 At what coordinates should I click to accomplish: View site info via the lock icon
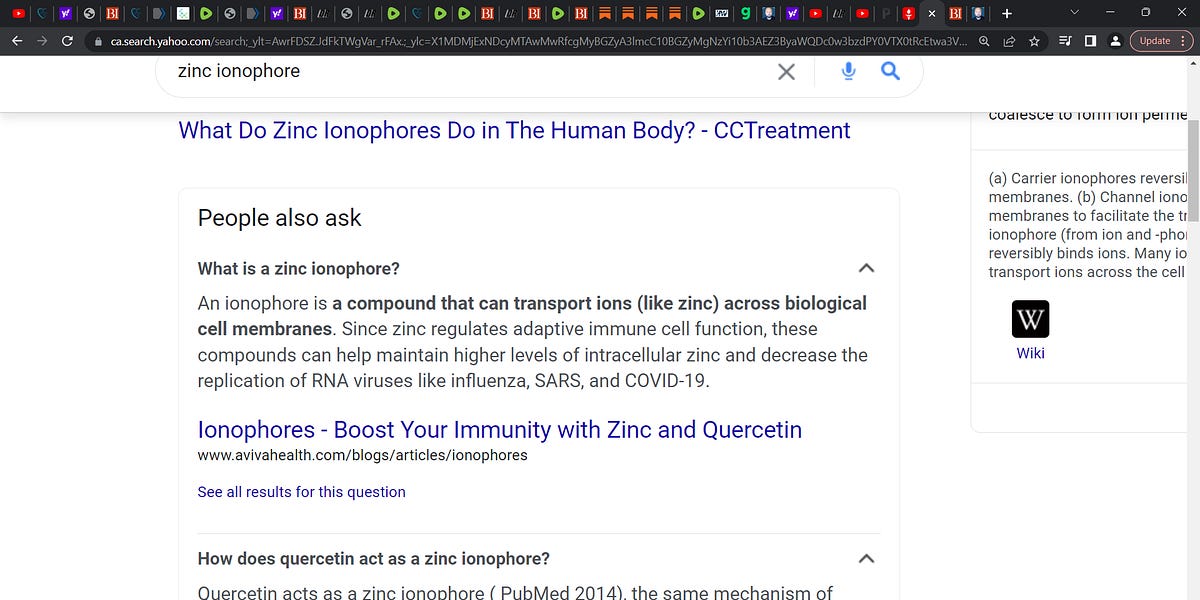pos(97,42)
